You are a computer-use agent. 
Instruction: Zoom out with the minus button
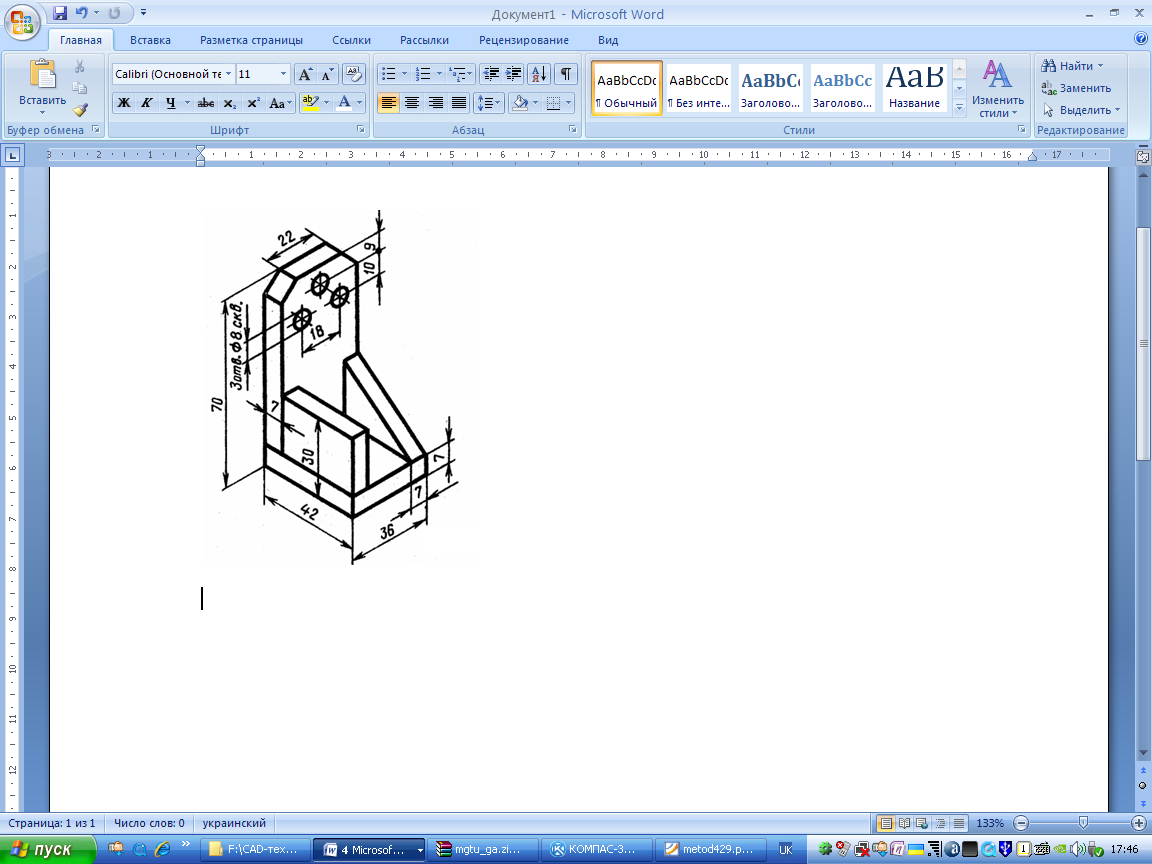pos(1020,824)
